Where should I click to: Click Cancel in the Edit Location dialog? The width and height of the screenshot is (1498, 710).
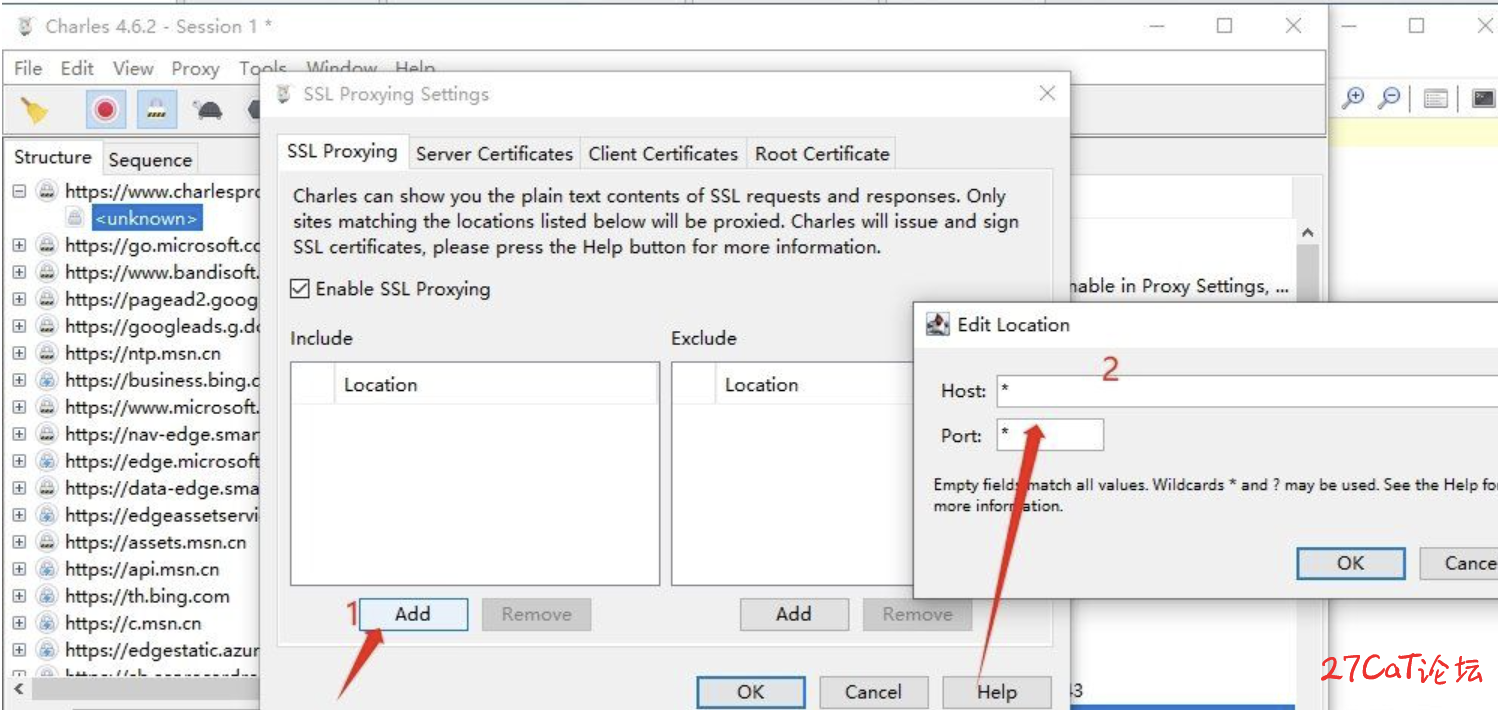[1459, 563]
